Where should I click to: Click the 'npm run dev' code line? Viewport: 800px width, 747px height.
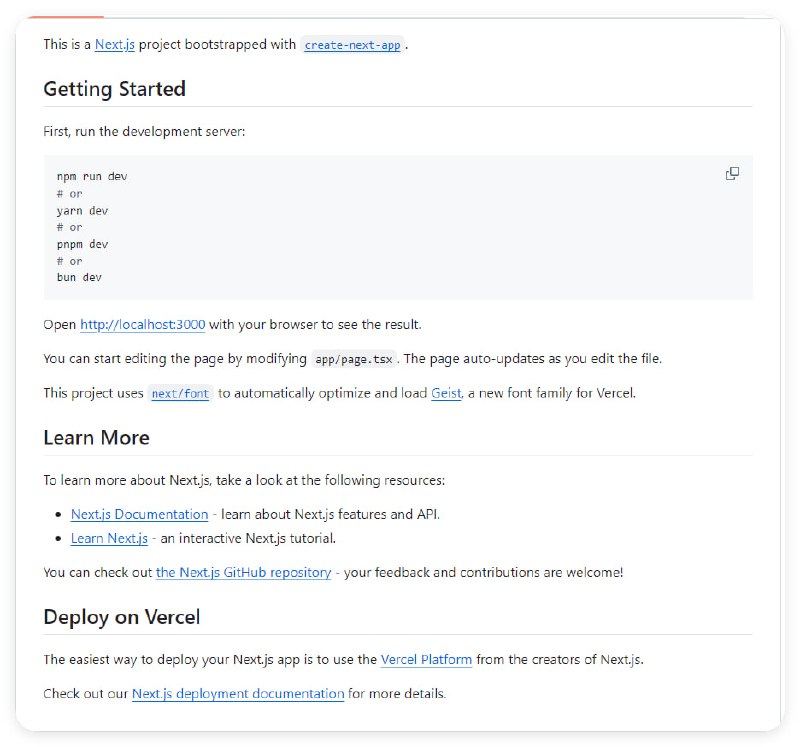coord(92,177)
